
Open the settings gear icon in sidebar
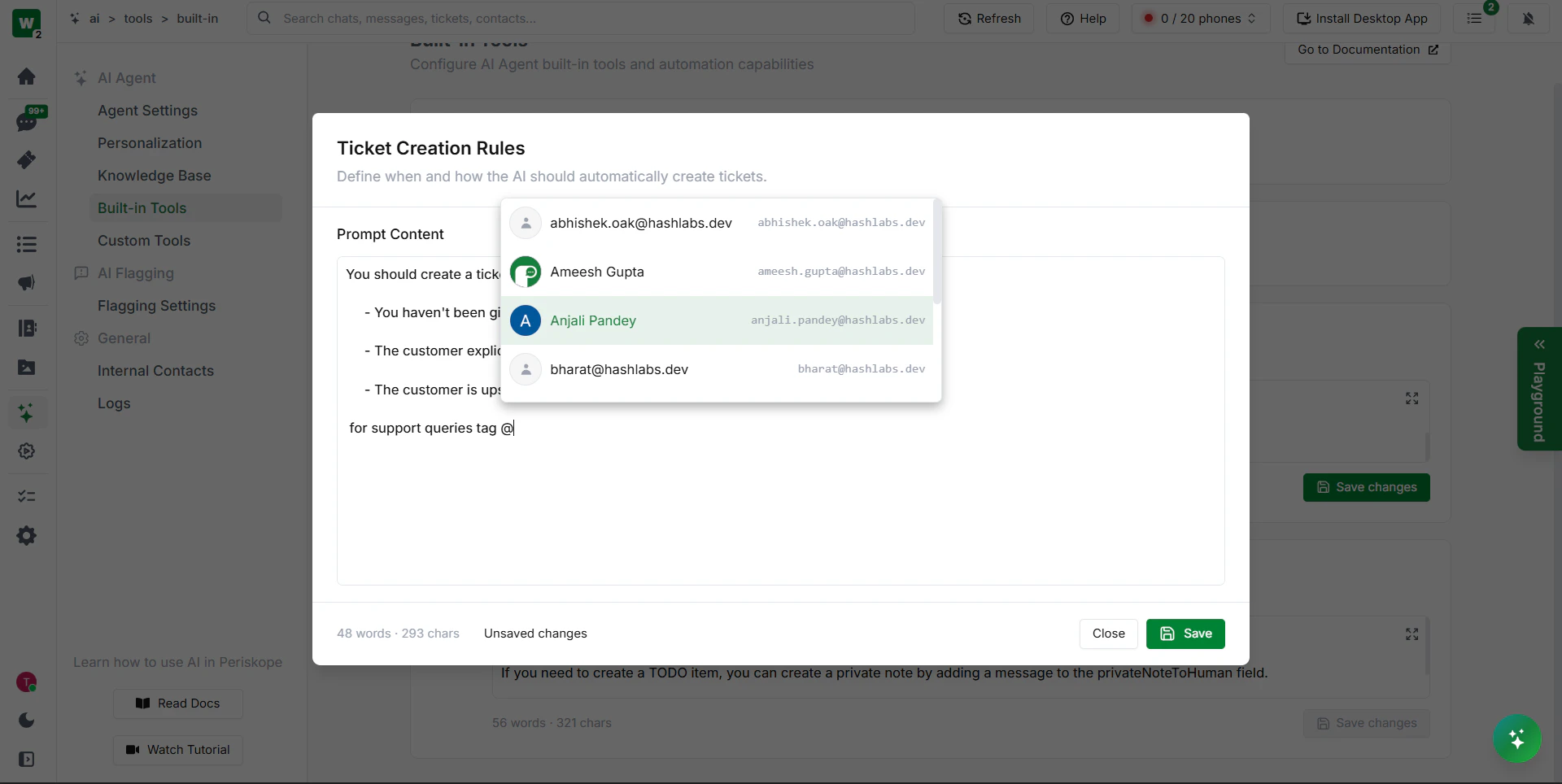pos(26,536)
